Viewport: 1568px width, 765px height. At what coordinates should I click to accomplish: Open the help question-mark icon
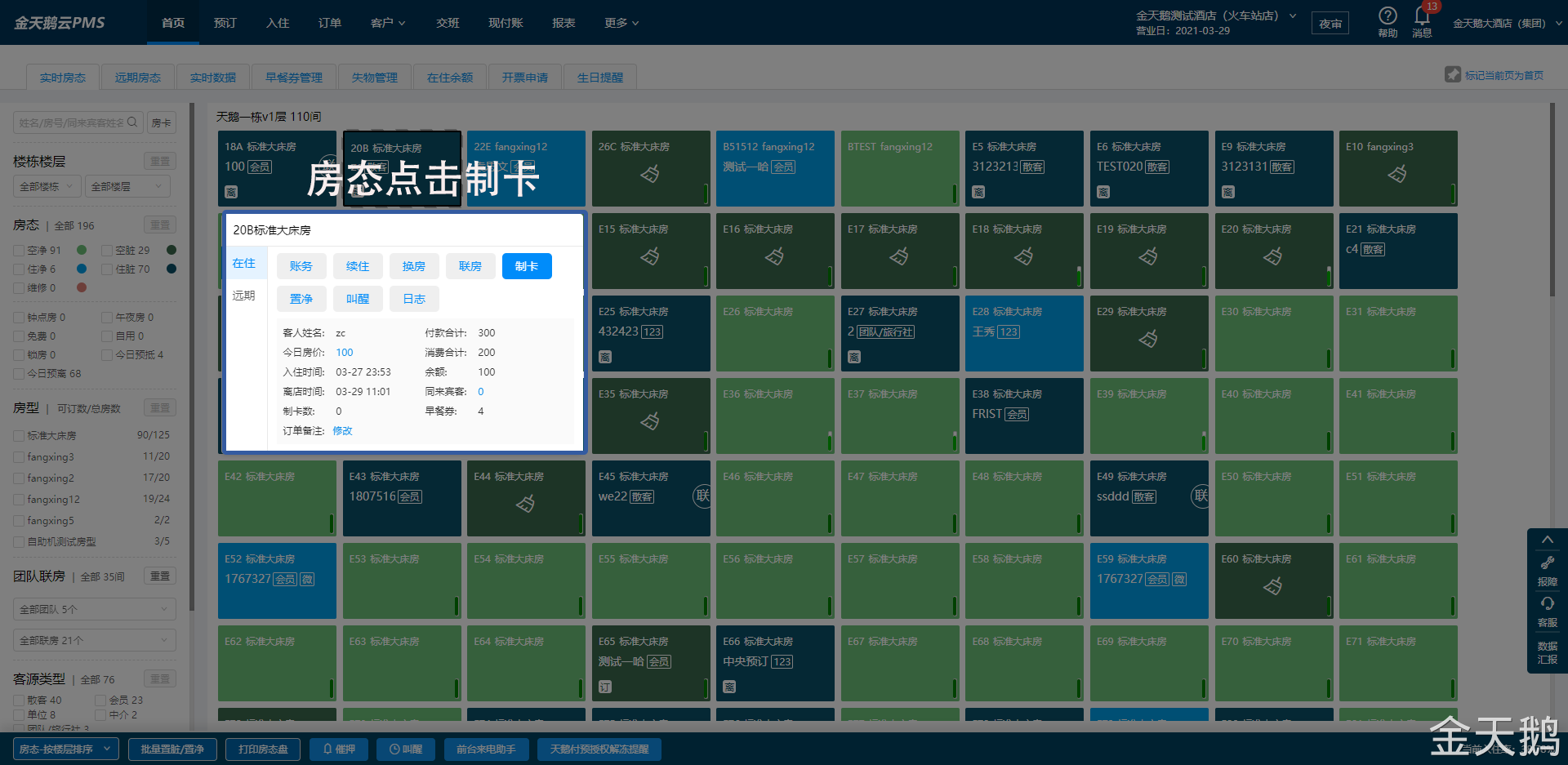[1387, 16]
